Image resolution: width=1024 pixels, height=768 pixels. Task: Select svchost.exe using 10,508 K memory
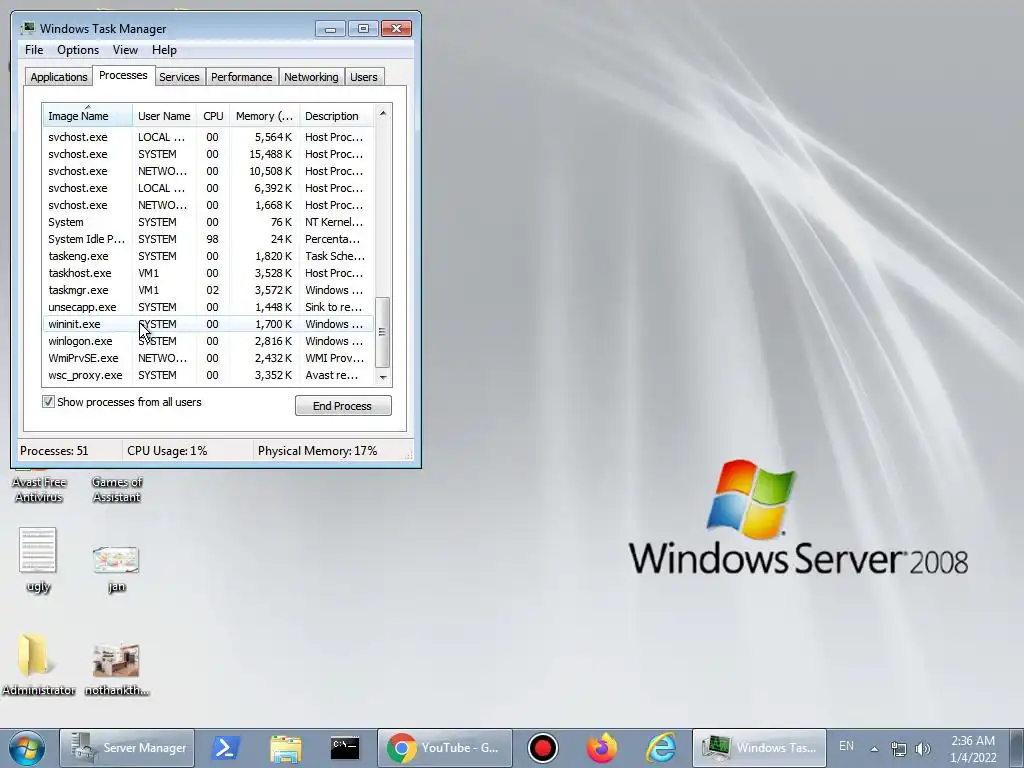tap(208, 171)
